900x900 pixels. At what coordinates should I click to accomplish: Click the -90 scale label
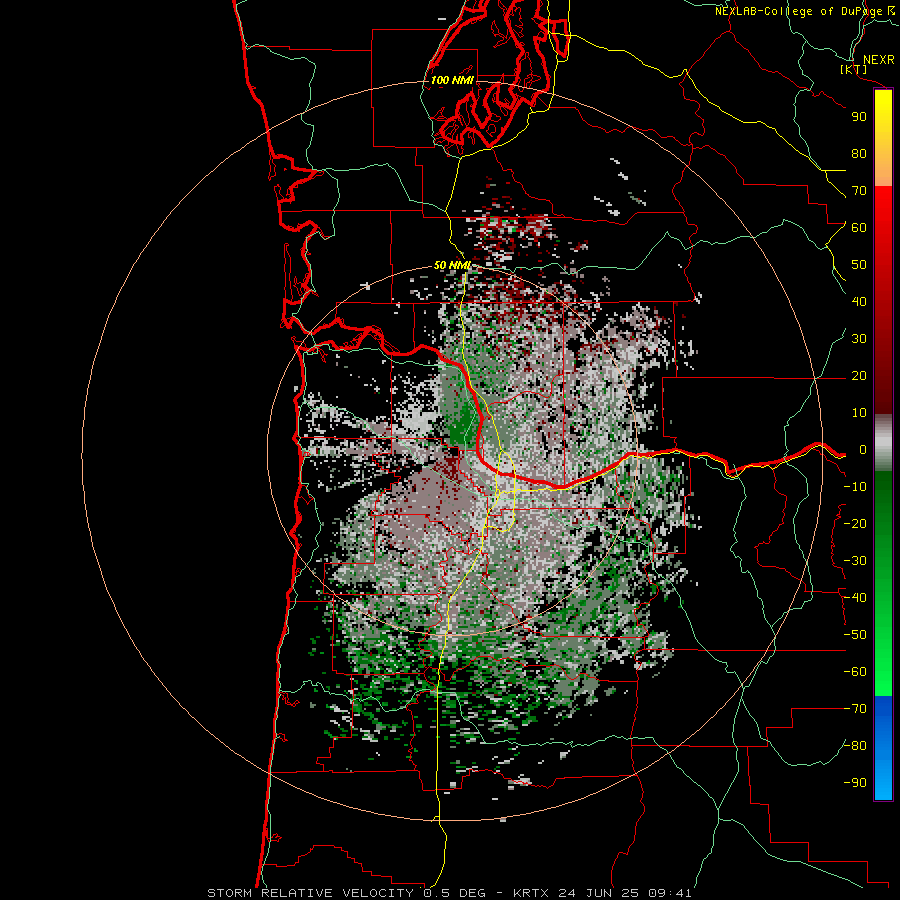pos(855,783)
